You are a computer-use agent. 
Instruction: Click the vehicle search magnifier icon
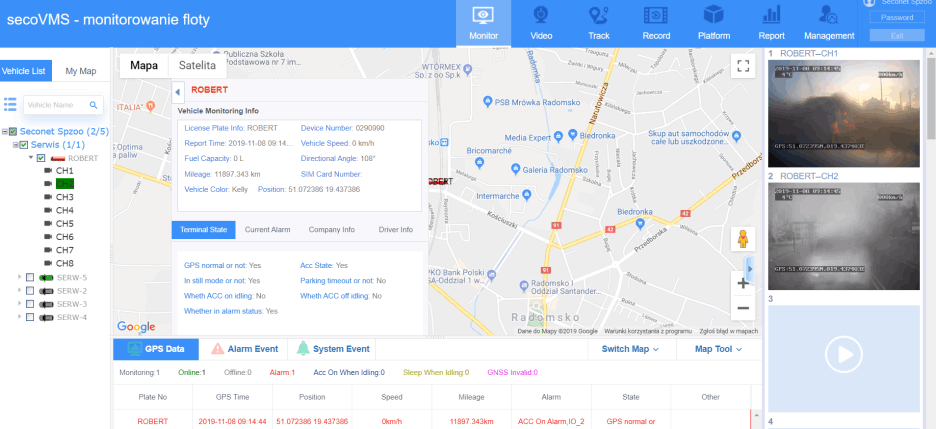pos(93,105)
